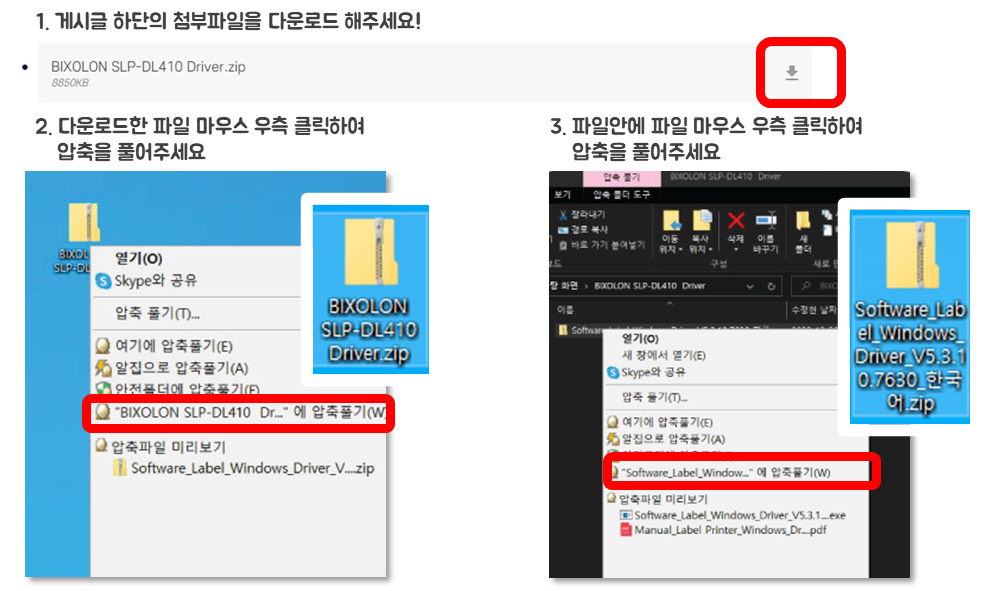Open the 압축 폴더 도구 ribbon tab

click(622, 194)
